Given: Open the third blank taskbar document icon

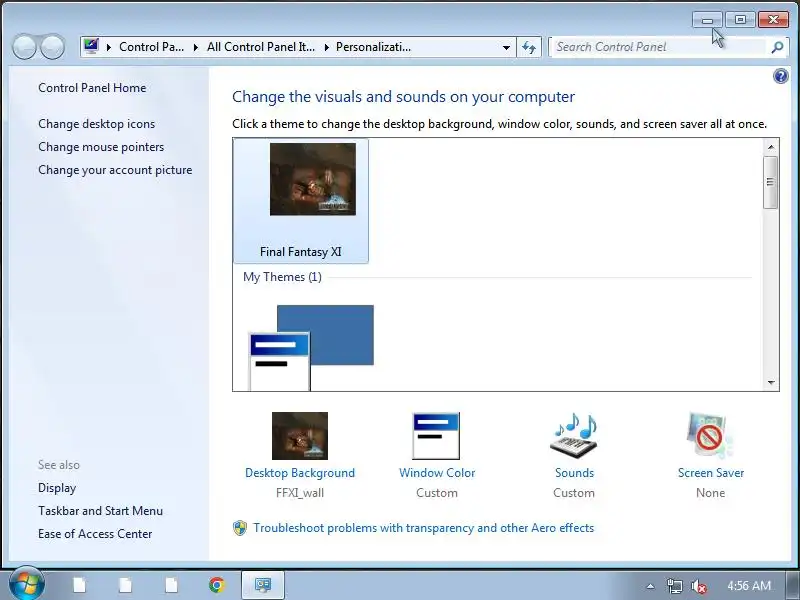Looking at the screenshot, I should [x=171, y=585].
